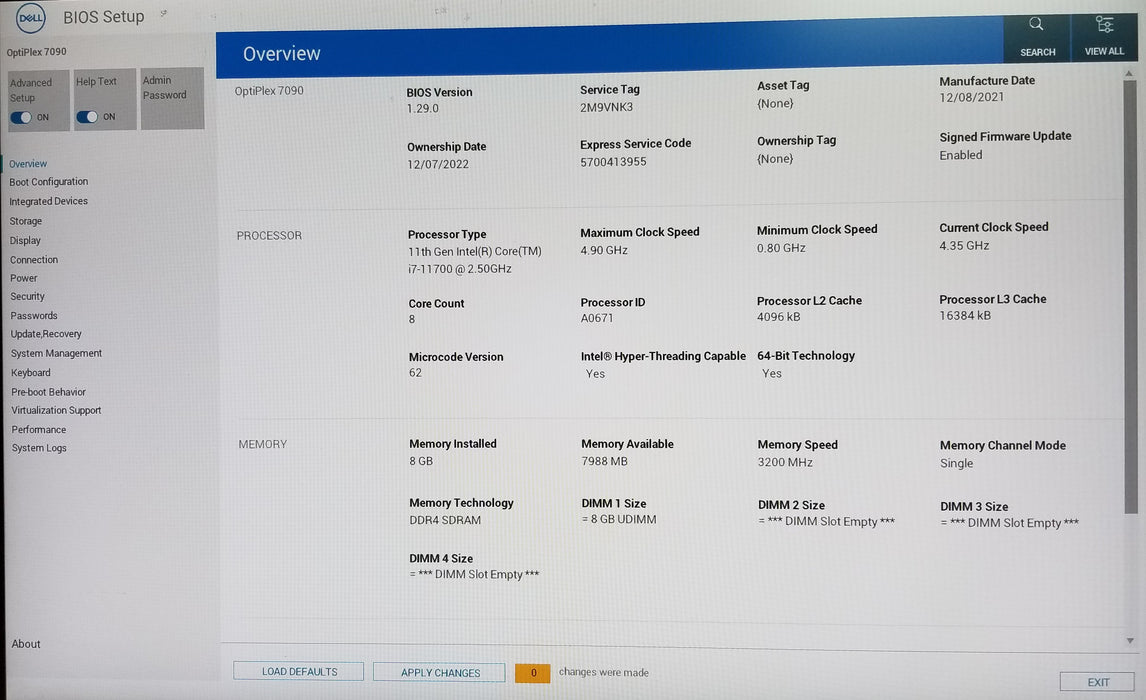Click Memory Available 7988 MB
Screen dimensions: 1146x700
click(x=604, y=461)
